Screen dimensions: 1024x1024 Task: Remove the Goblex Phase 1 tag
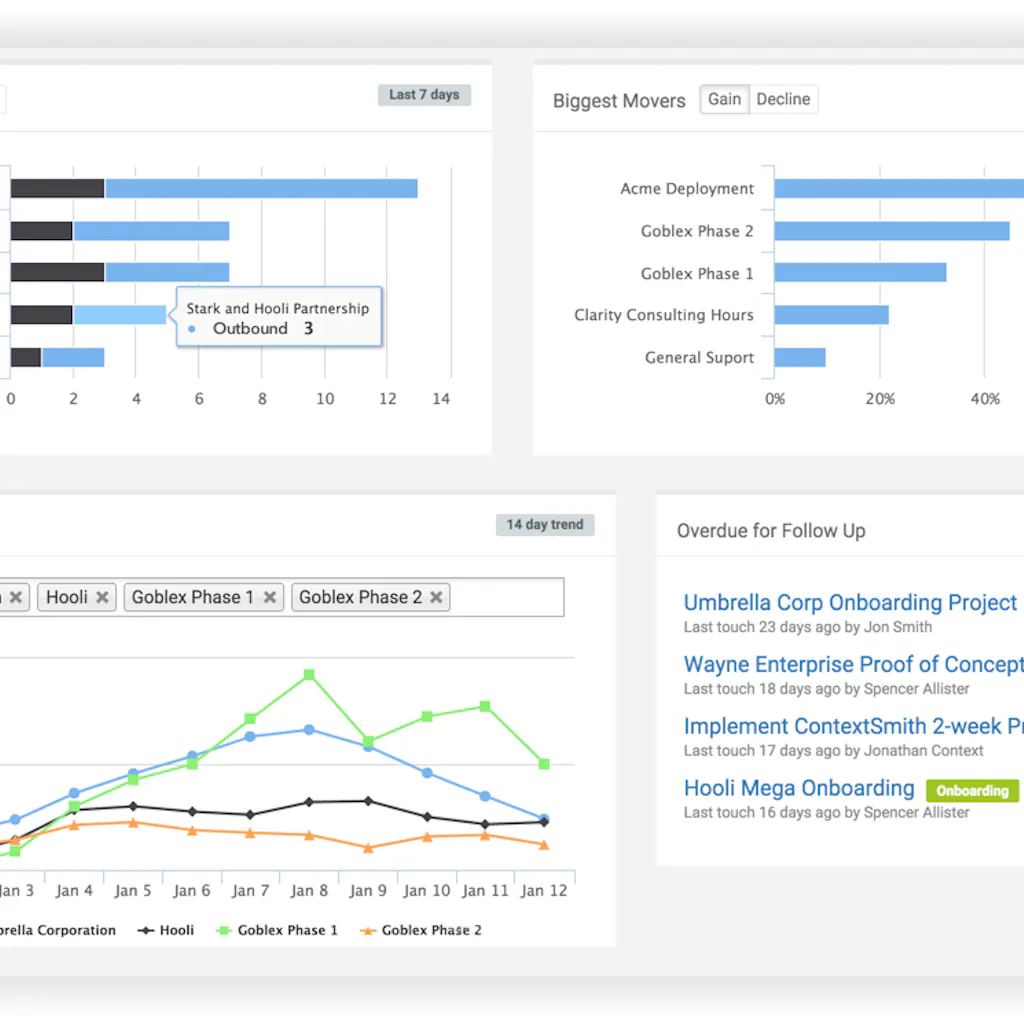click(x=269, y=597)
